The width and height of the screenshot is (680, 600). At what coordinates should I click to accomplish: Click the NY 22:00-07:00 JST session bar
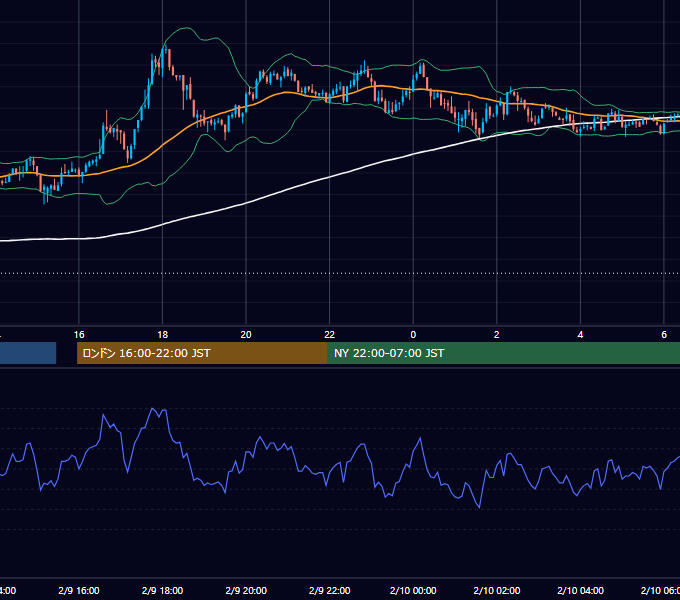point(503,353)
